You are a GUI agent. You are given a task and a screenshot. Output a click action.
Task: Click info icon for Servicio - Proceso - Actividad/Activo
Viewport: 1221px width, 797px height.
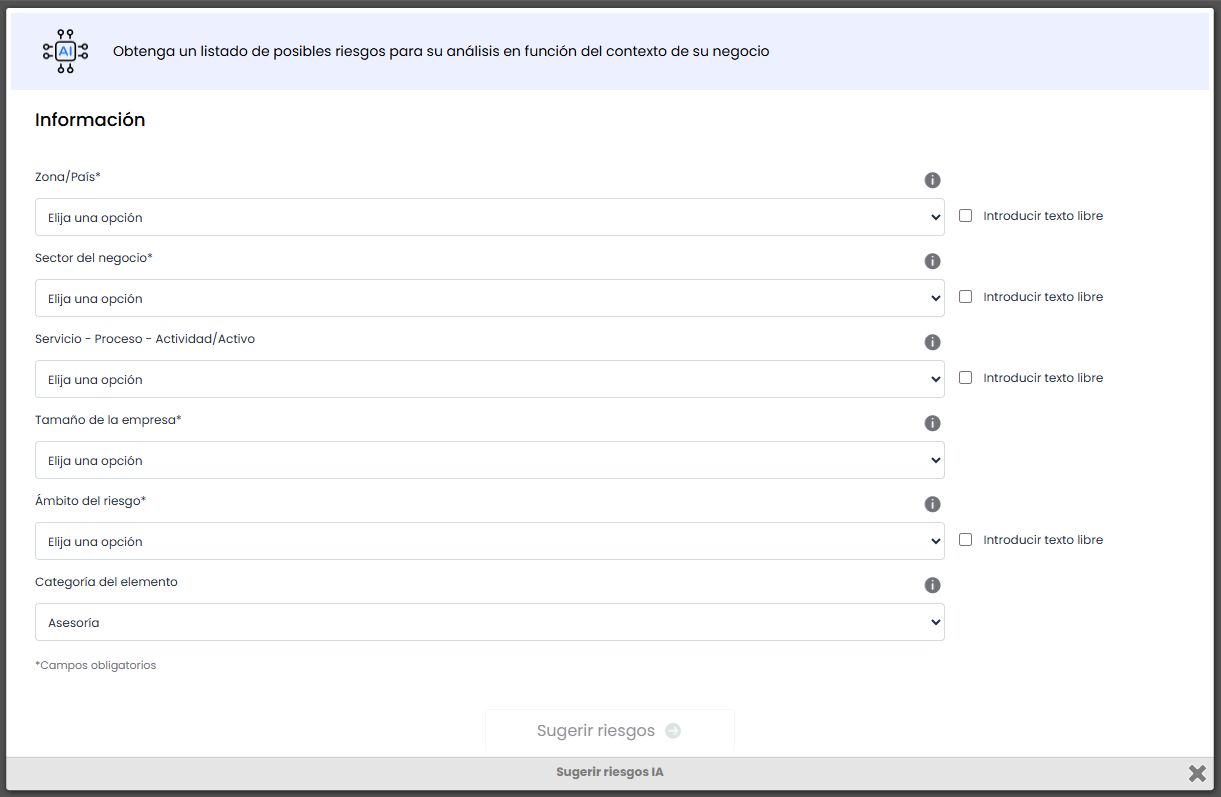click(932, 342)
